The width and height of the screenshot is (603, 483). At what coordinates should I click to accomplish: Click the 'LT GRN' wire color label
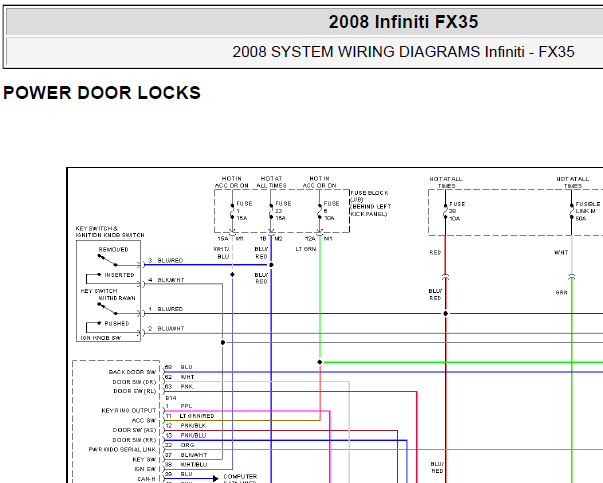306,249
